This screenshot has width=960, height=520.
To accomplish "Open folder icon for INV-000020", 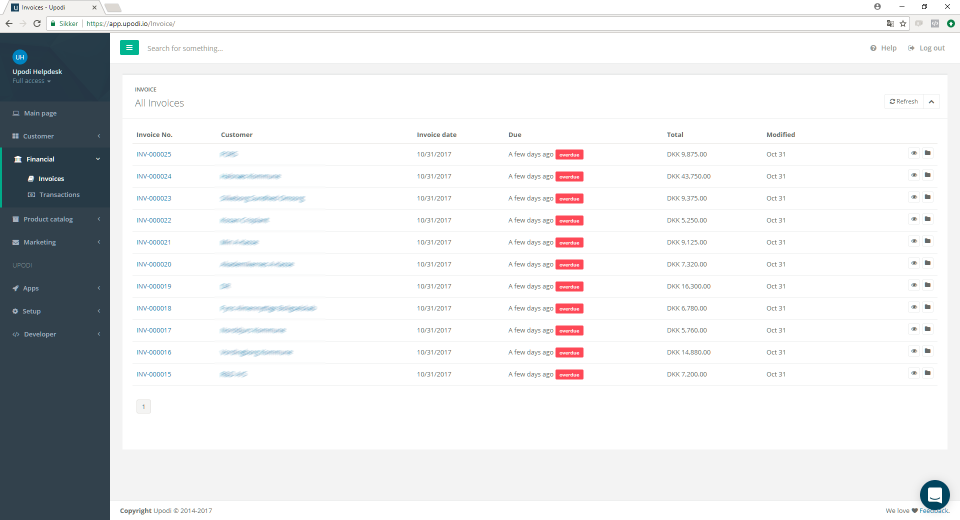I will coord(928,264).
